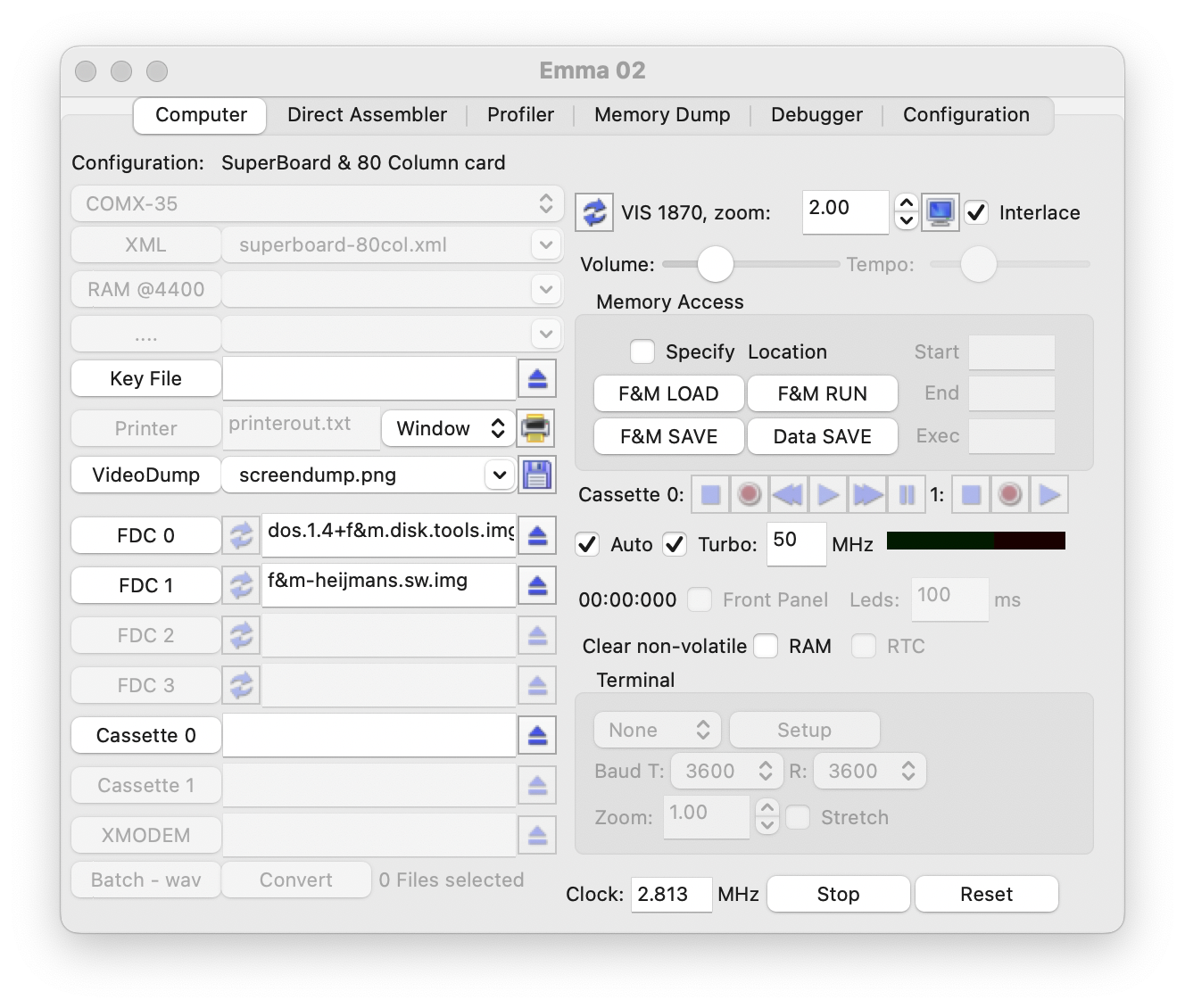Screen dimensions: 1185x1008
Task: Open the screendump.png file dropdown
Action: [x=497, y=475]
